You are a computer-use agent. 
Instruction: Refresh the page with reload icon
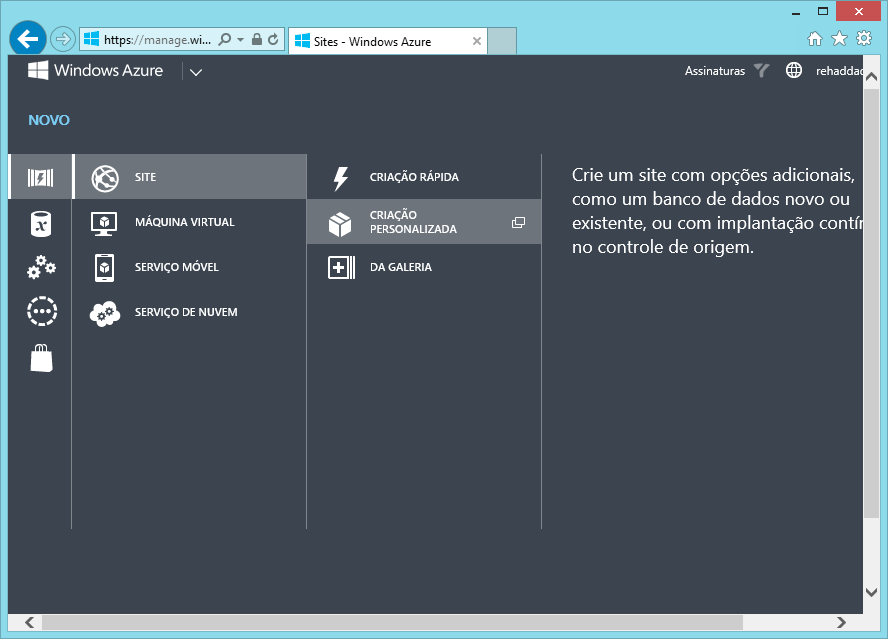273,39
